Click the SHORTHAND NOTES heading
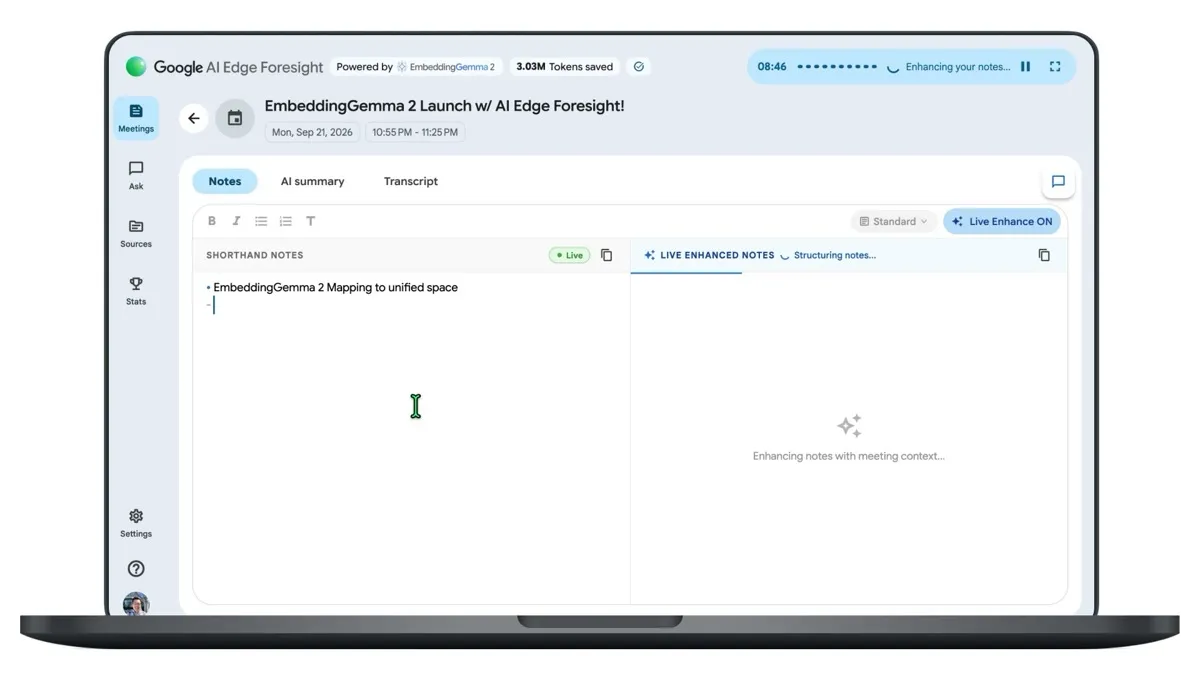 pos(255,255)
